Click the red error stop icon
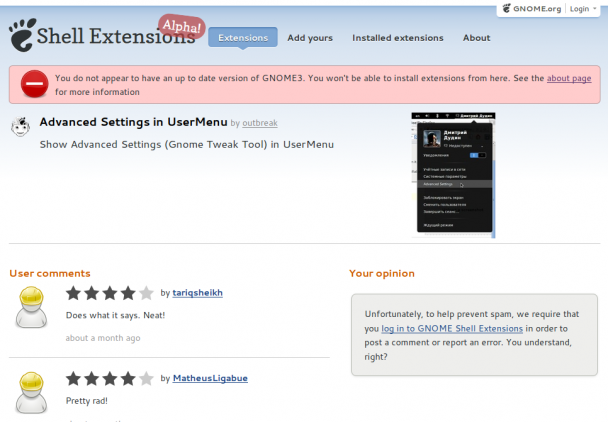The width and height of the screenshot is (608, 422). click(x=35, y=83)
